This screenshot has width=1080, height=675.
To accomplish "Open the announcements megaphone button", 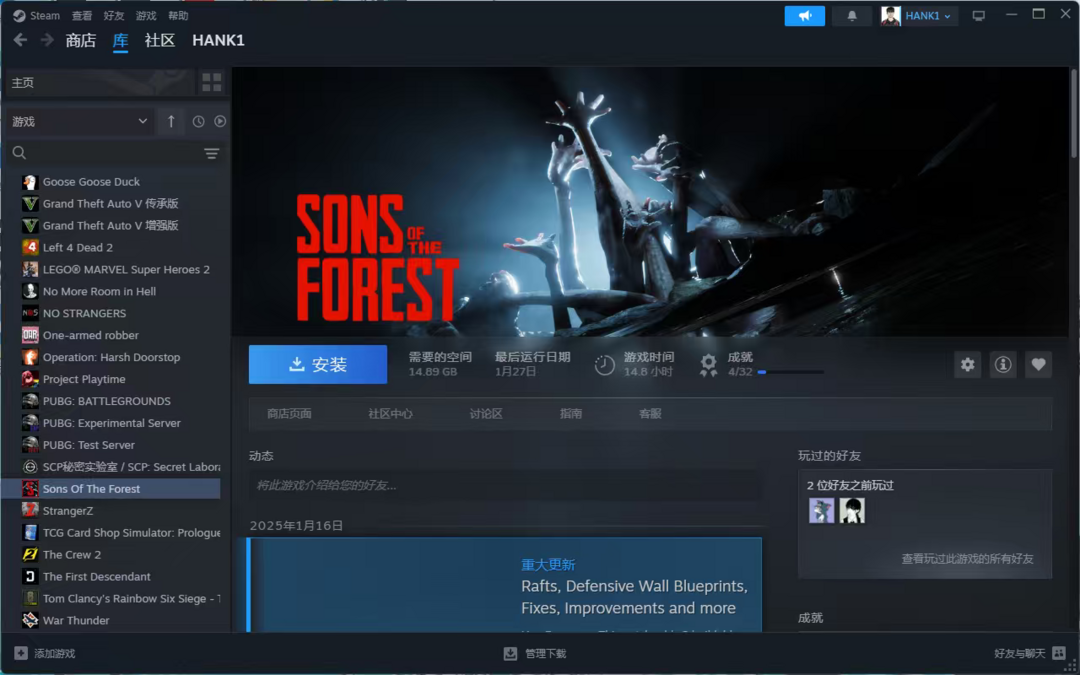I will (804, 16).
